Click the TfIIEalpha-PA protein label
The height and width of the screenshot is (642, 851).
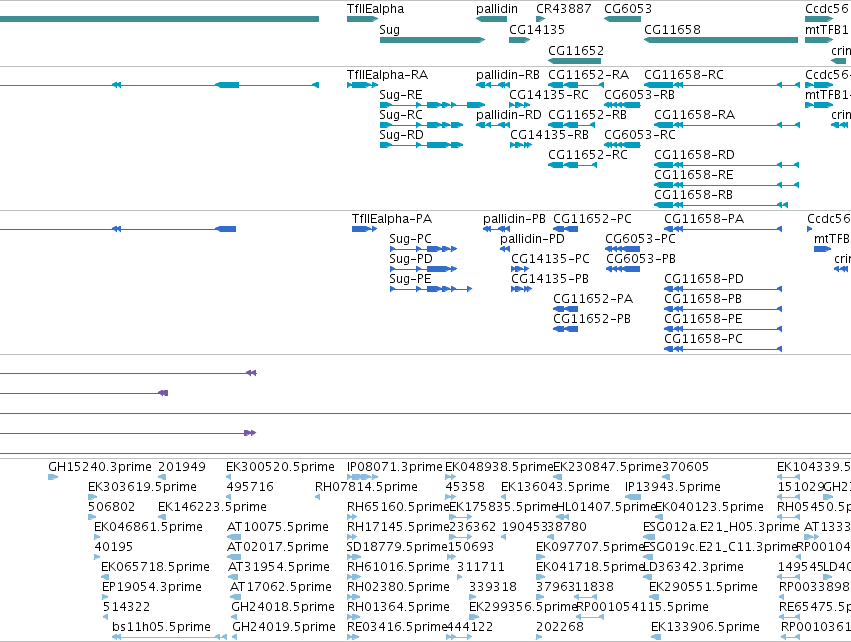pos(391,219)
